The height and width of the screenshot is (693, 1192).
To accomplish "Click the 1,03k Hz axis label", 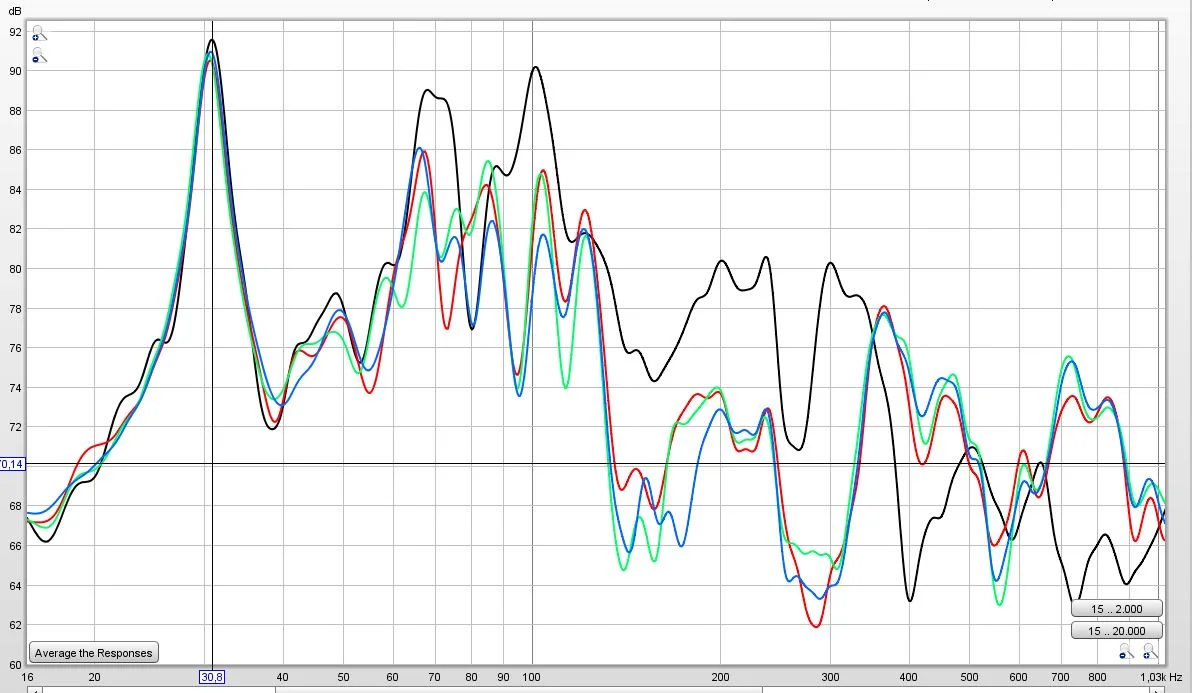I will pos(1161,677).
